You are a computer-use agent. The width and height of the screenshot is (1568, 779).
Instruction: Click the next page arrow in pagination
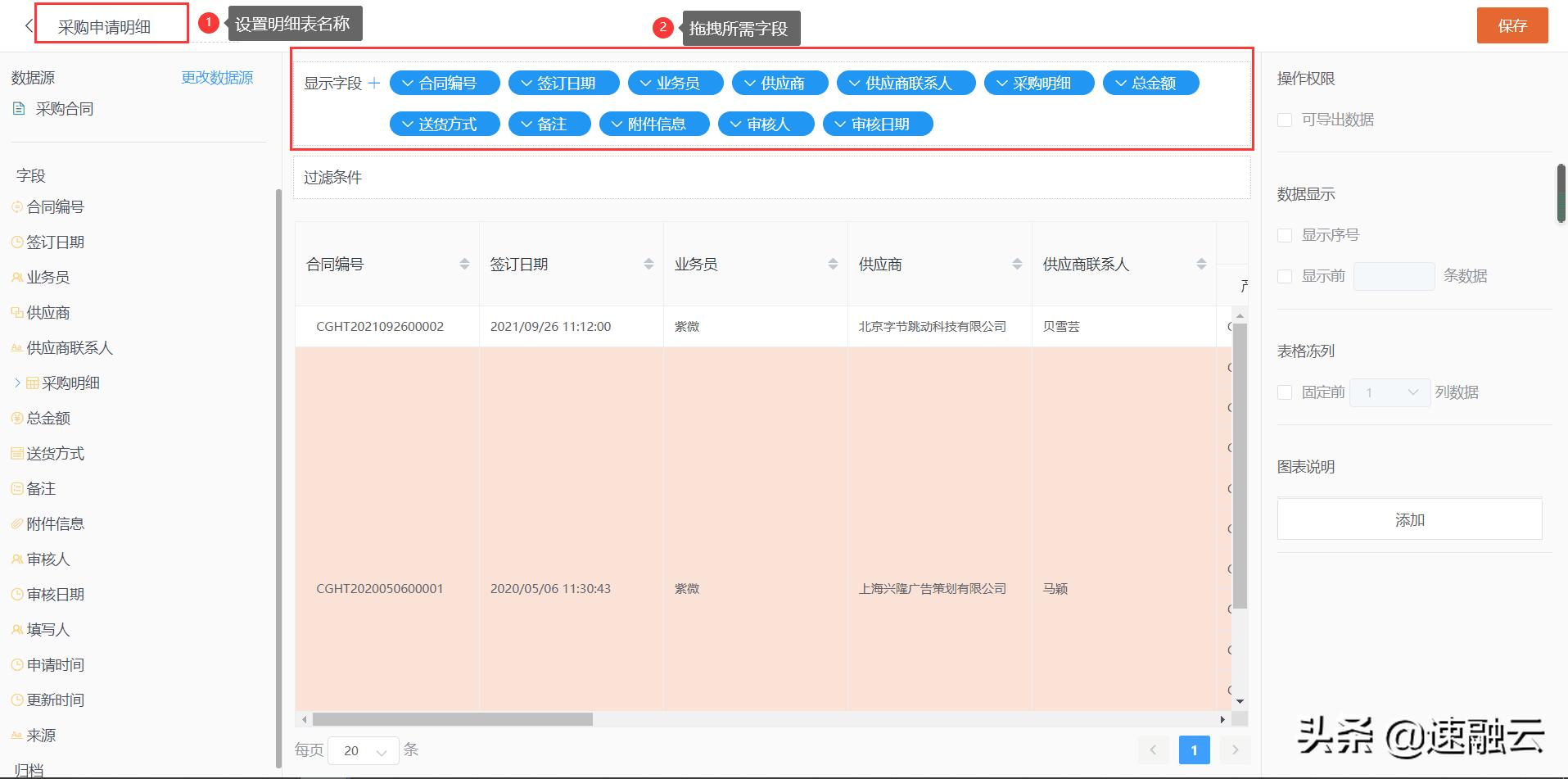1235,750
